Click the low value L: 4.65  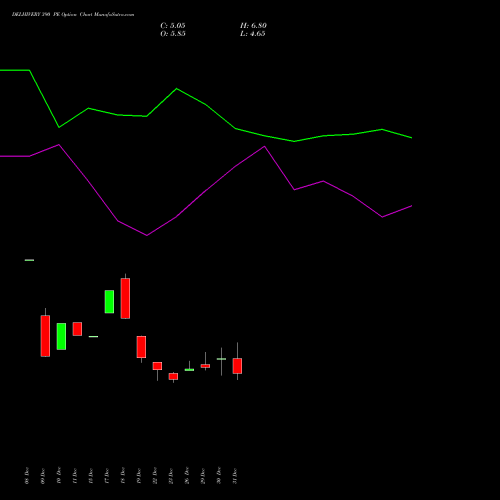click(x=253, y=34)
